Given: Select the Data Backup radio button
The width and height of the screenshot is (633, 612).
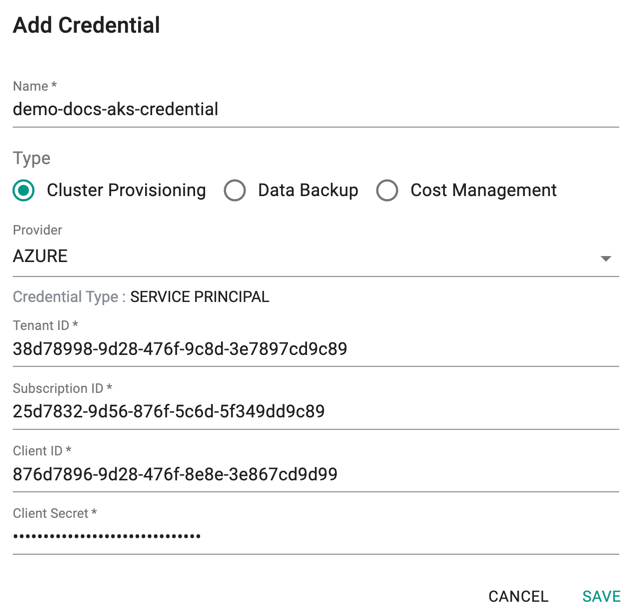Looking at the screenshot, I should (235, 190).
